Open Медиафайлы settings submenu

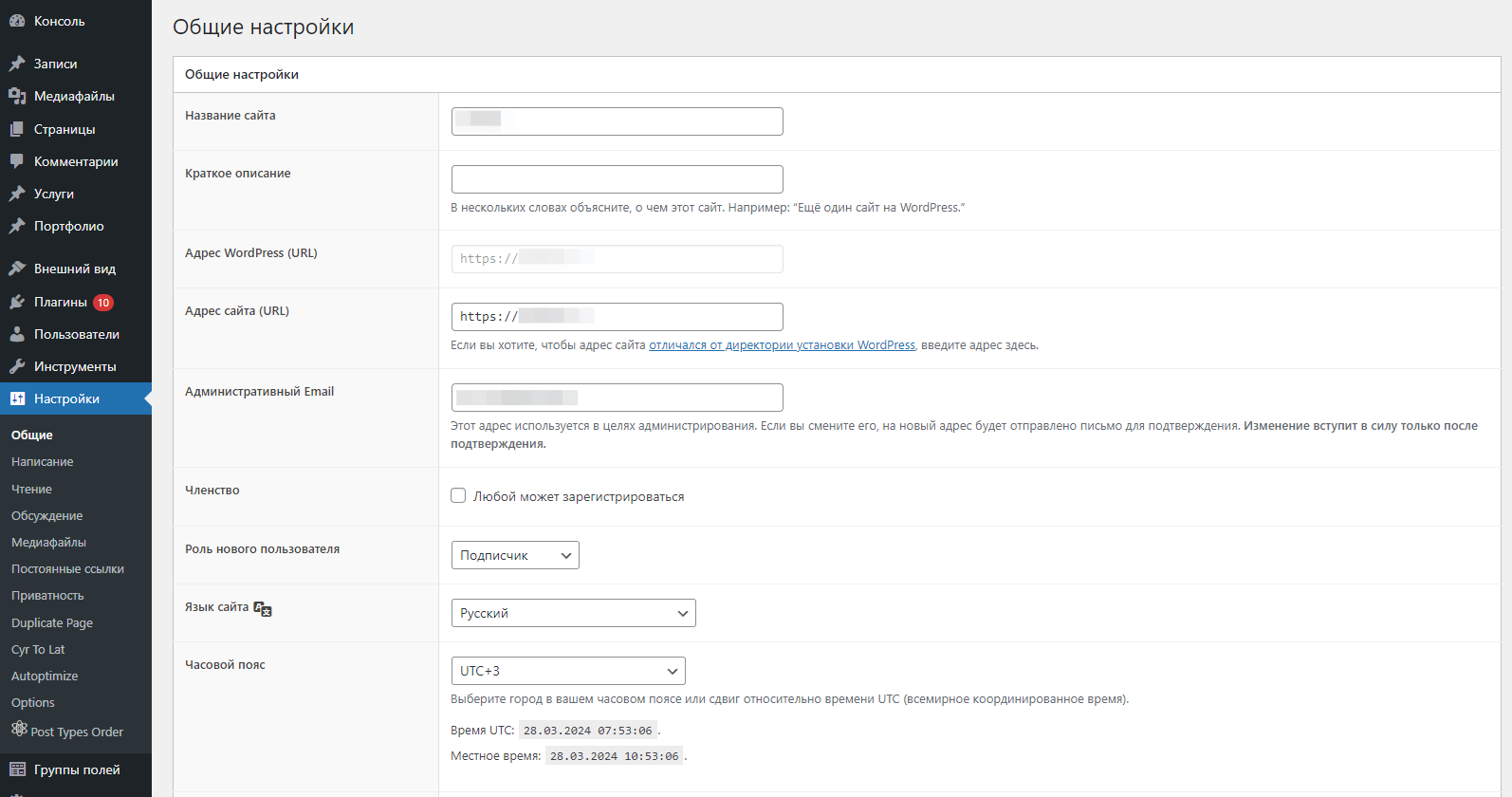[x=49, y=543]
